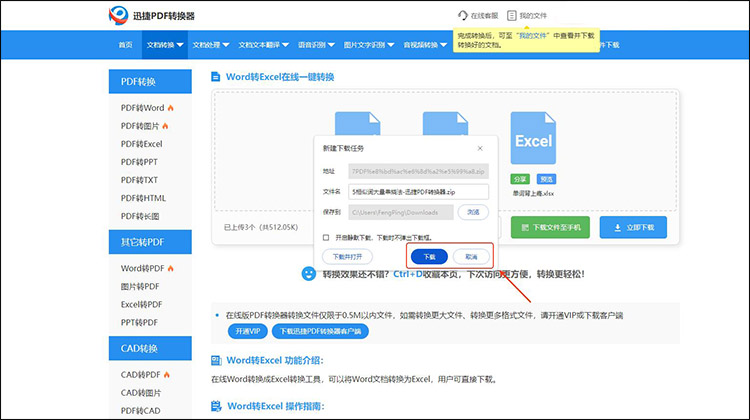Click the blue 下载 button in dialog
Image resolution: width=750 pixels, height=420 pixels.
click(x=430, y=257)
